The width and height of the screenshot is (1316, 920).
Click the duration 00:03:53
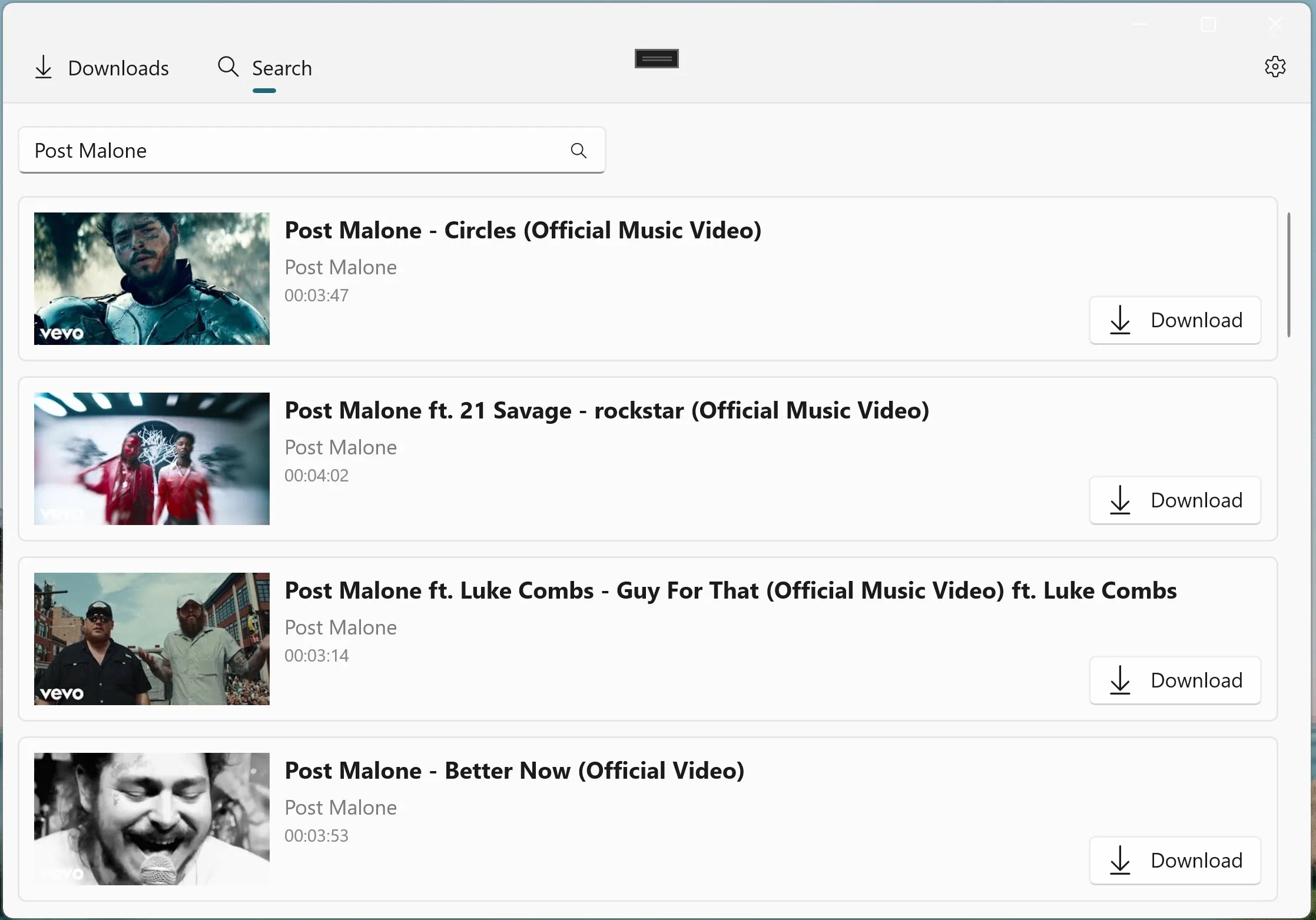pos(317,836)
